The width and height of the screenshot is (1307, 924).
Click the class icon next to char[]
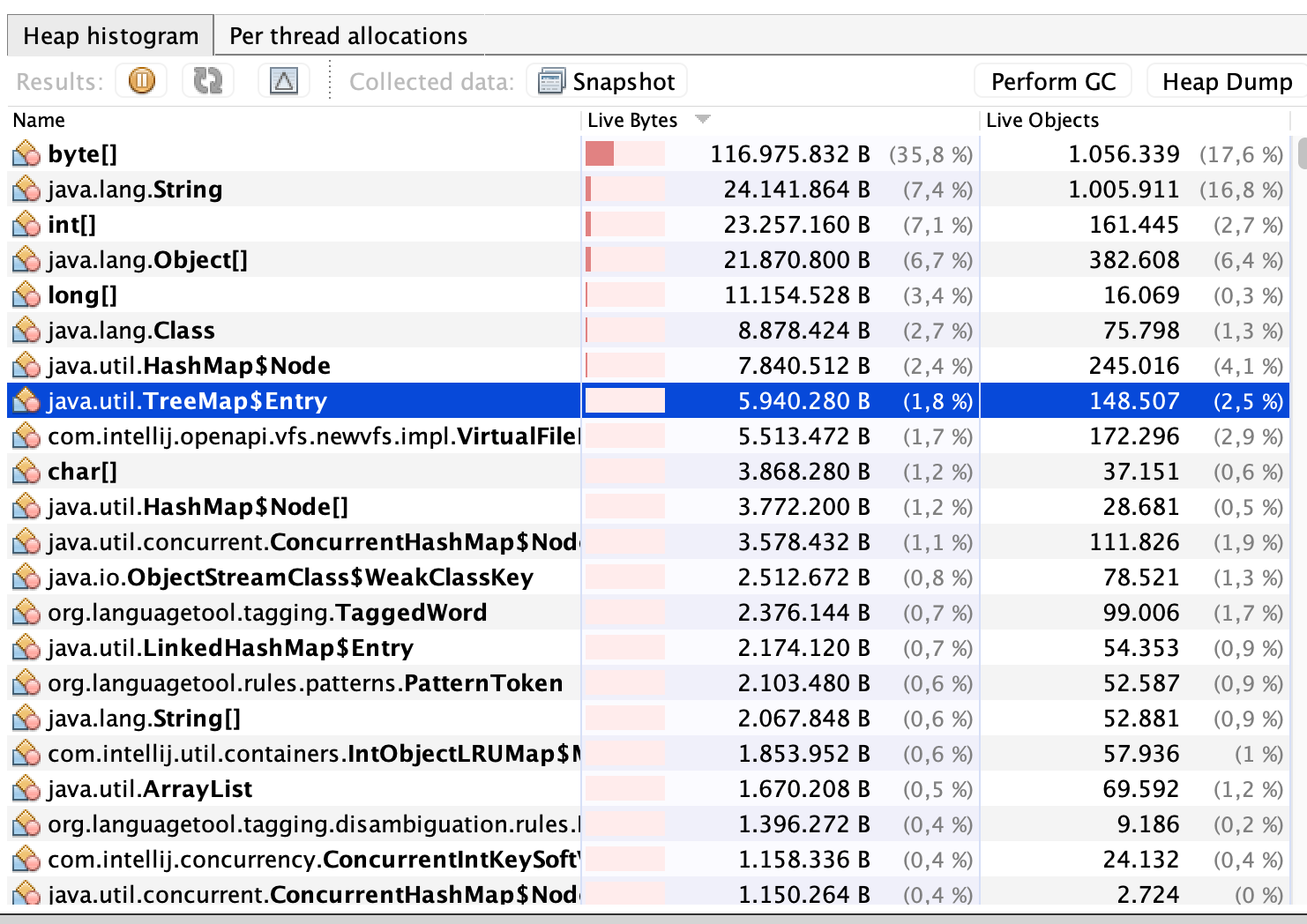(26, 472)
